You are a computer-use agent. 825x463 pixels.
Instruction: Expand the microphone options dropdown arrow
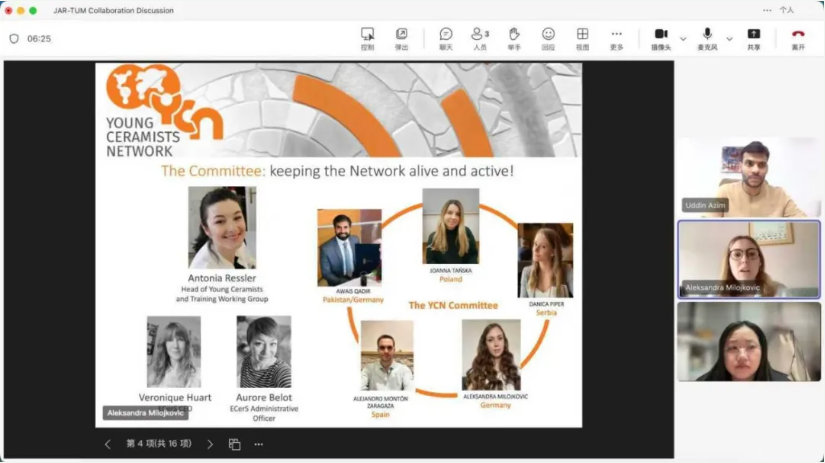(x=729, y=39)
